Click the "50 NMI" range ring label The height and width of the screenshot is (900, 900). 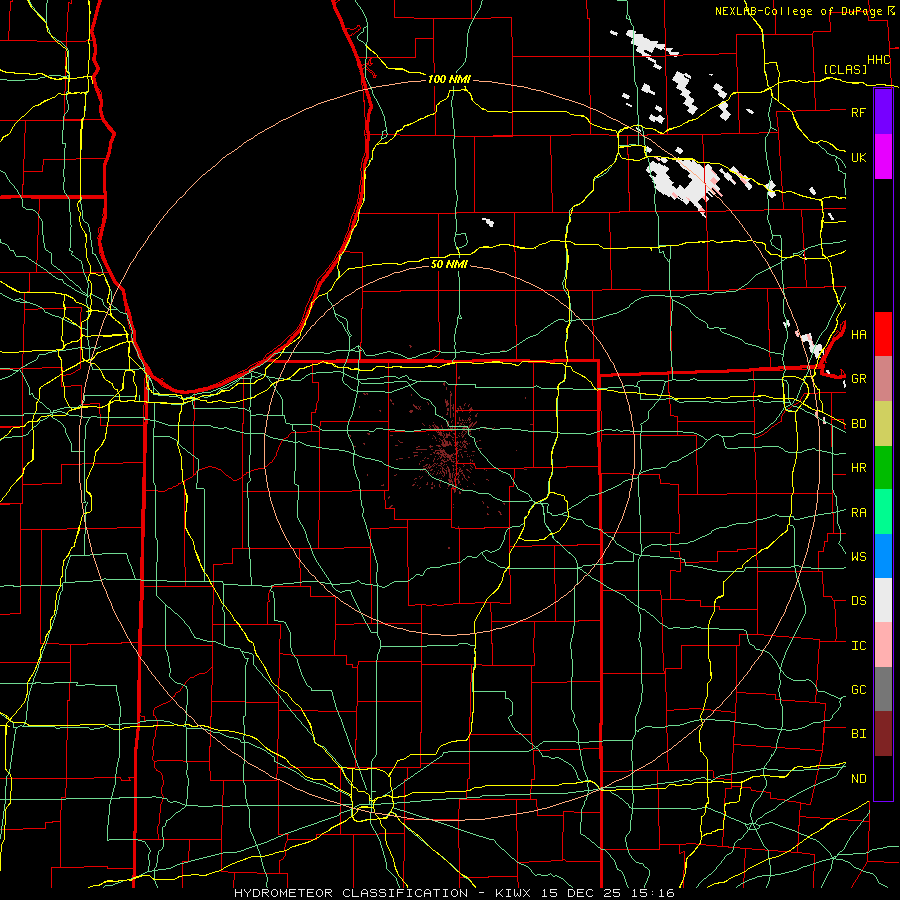449,264
